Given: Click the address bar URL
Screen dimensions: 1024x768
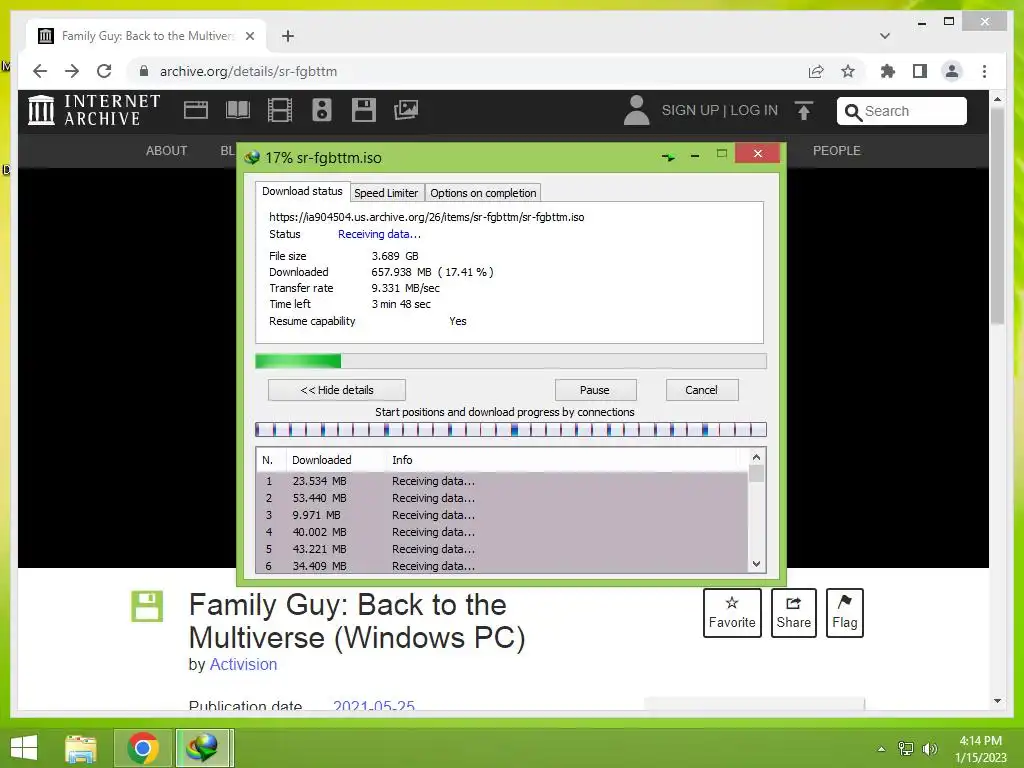Looking at the screenshot, I should (248, 71).
